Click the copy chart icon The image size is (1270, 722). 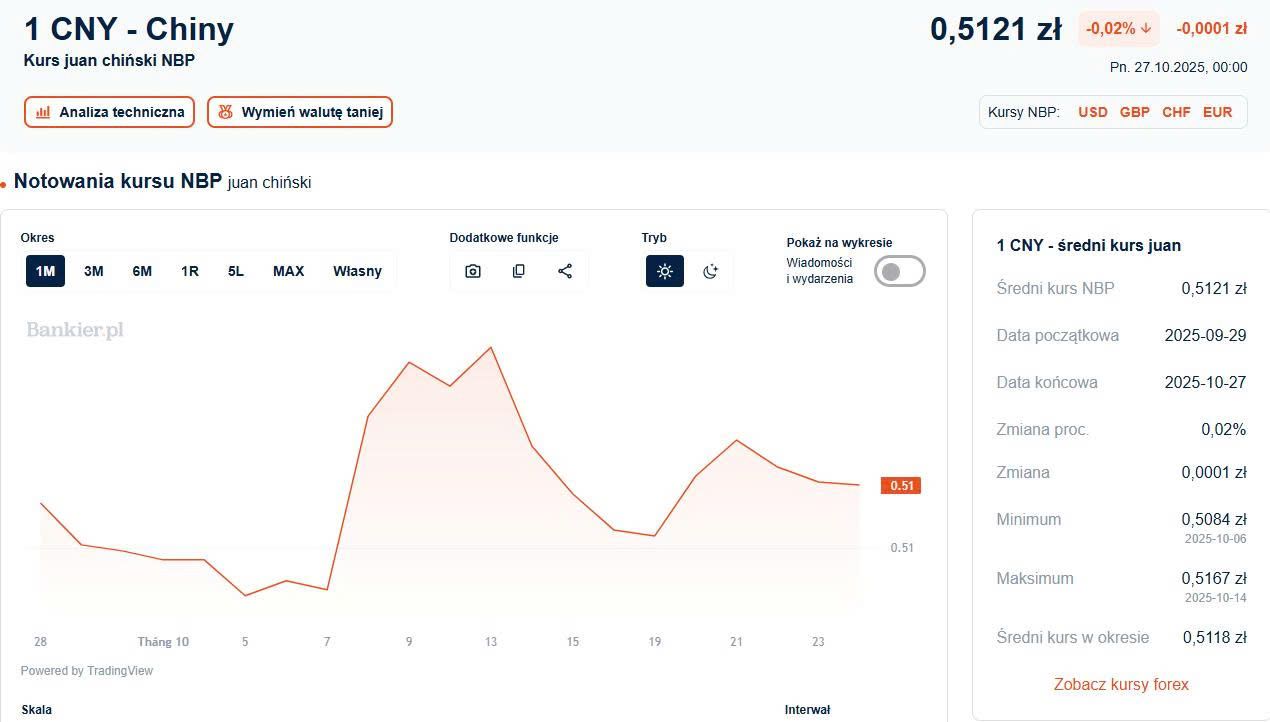pos(519,271)
